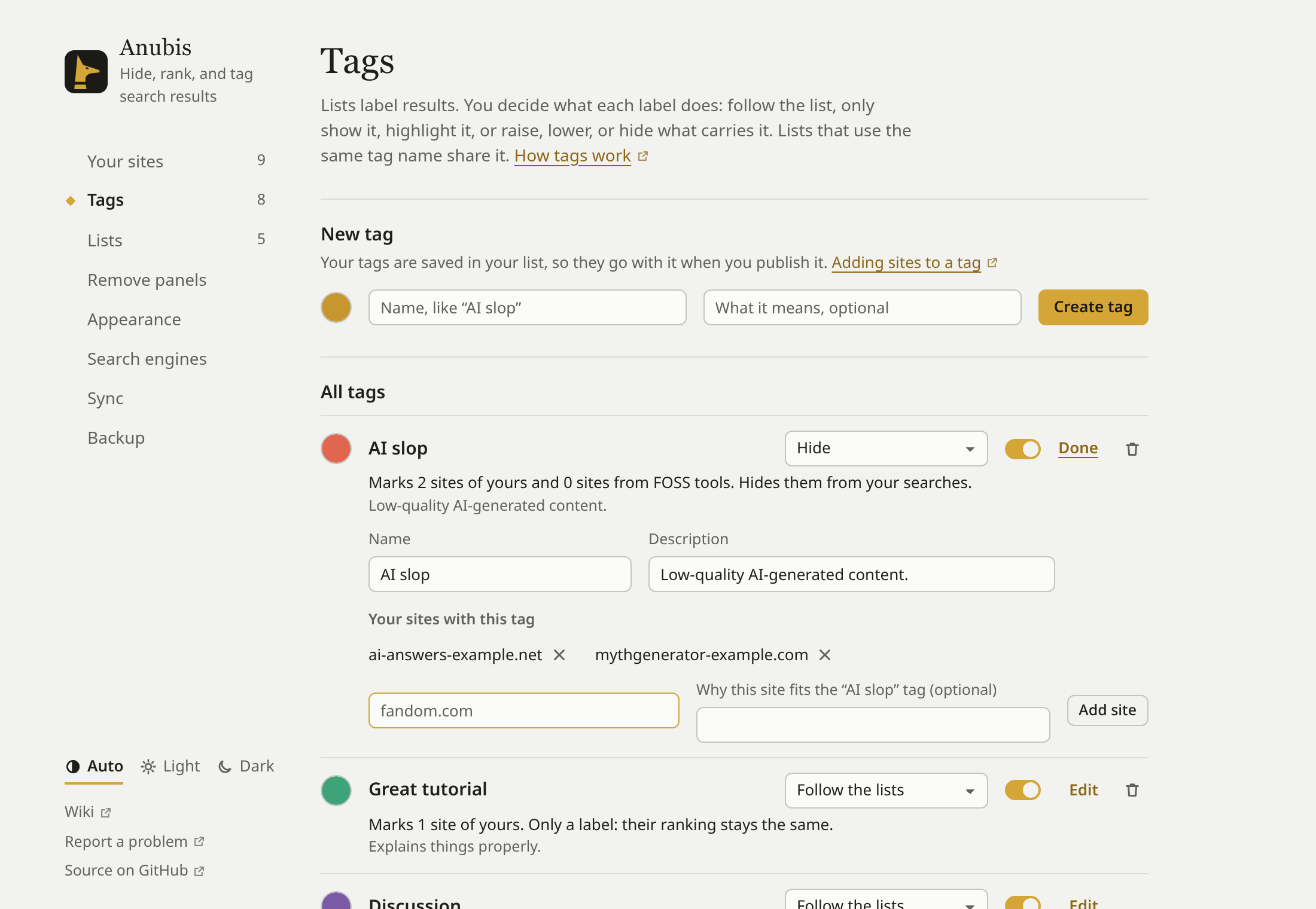Click external icon beside Source on GitHub
This screenshot has height=909, width=1316.
(x=199, y=871)
